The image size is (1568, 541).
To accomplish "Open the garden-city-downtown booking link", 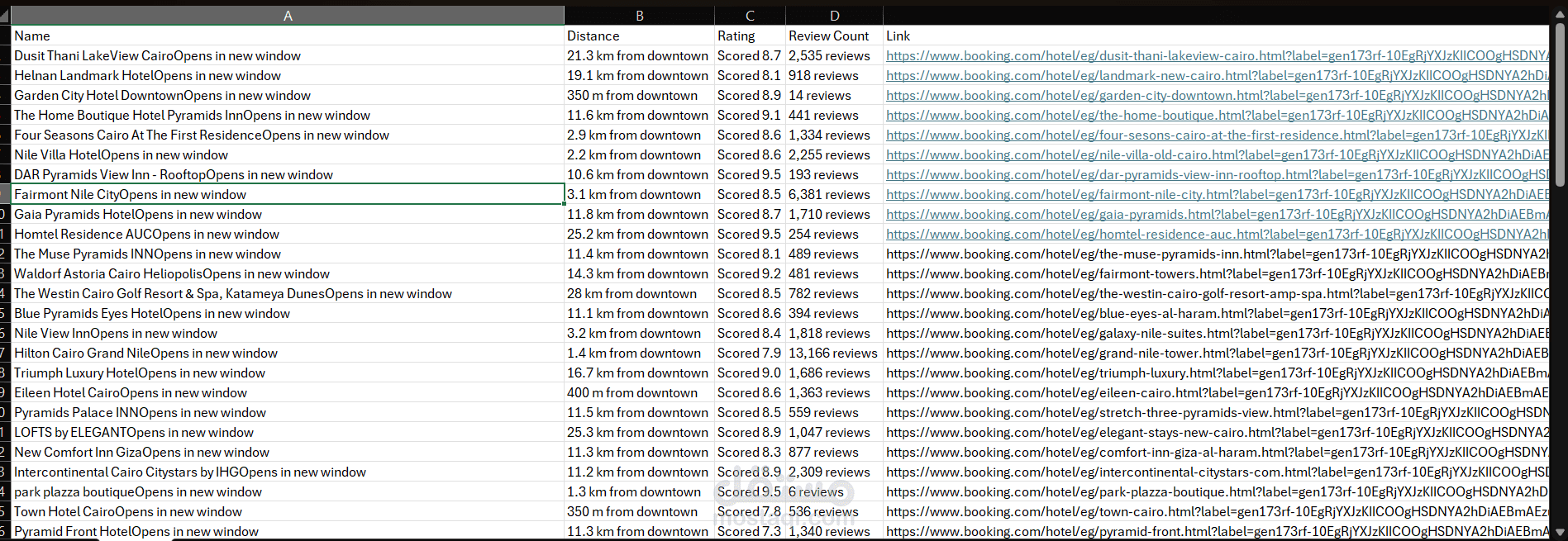I will coord(1217,96).
